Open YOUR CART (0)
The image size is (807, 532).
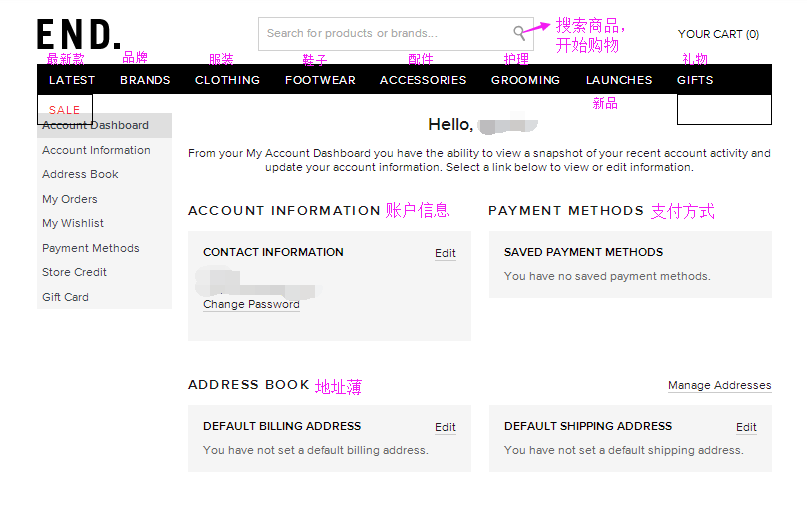(718, 34)
